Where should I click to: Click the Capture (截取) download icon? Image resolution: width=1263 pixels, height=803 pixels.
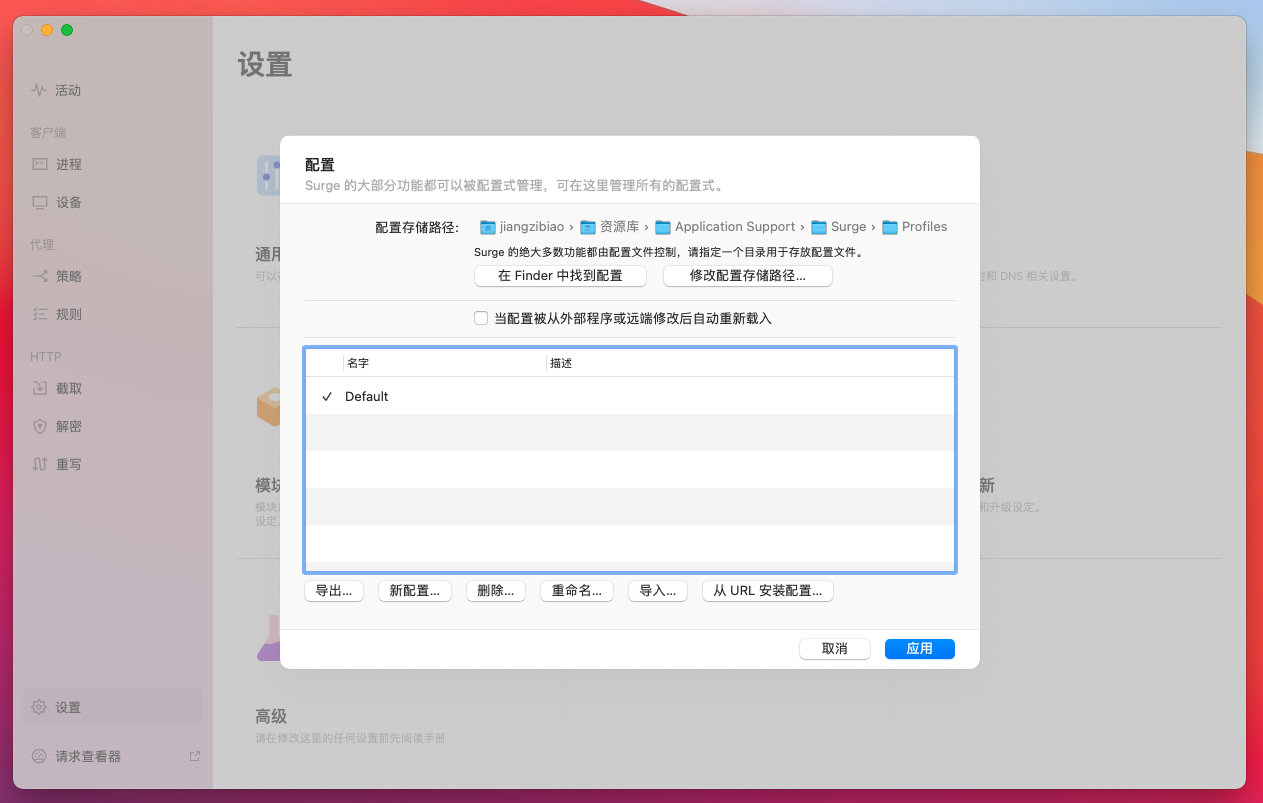[40, 388]
